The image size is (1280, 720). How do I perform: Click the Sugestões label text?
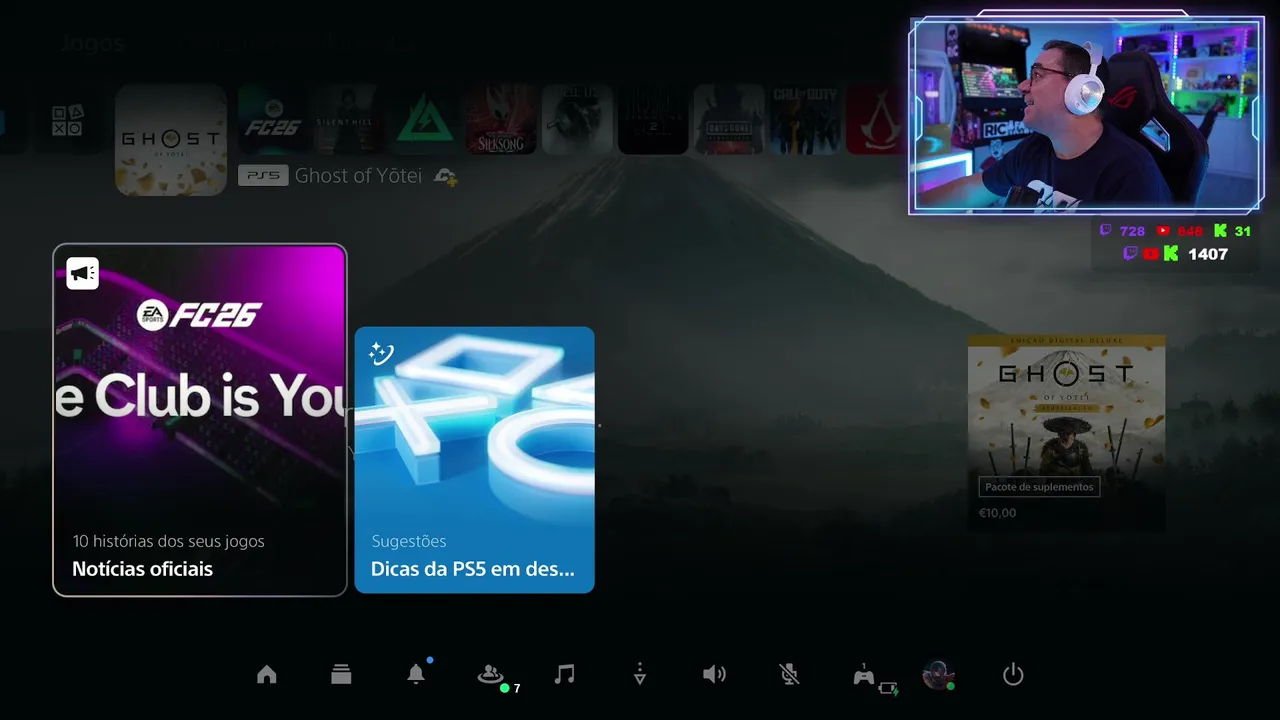point(408,541)
